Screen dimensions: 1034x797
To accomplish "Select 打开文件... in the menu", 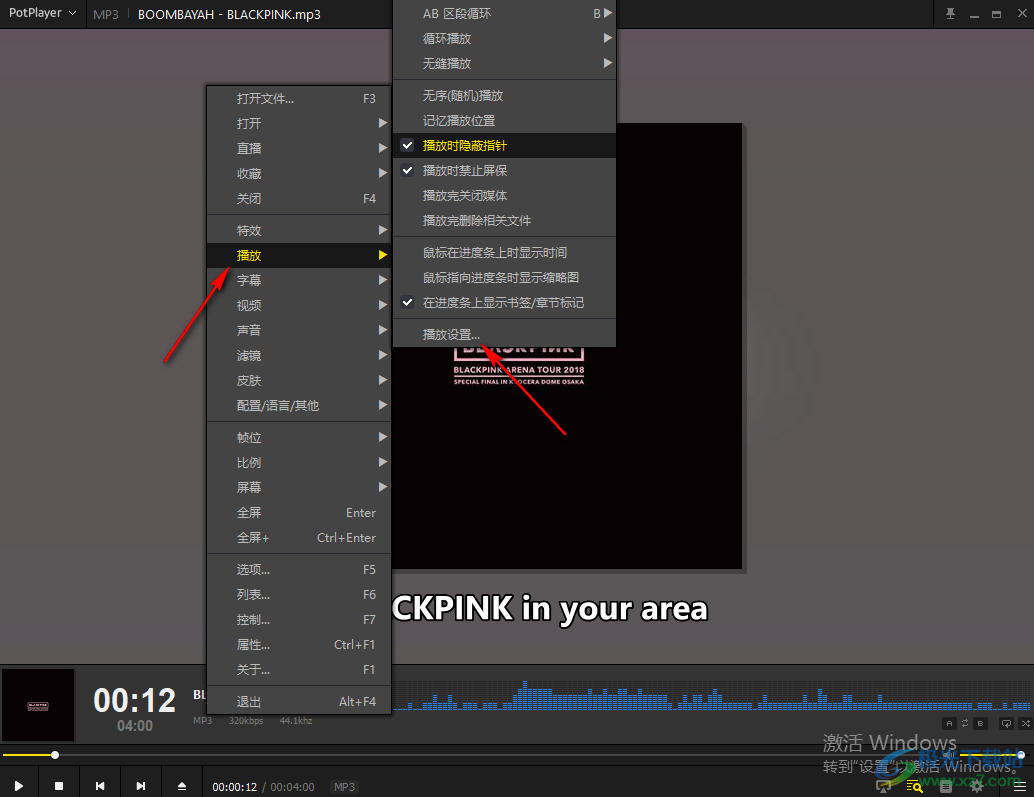I will tap(299, 98).
